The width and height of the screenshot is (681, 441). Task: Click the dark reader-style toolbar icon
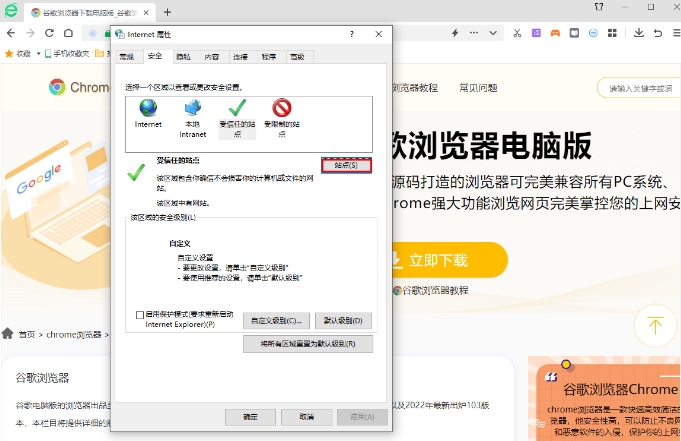click(x=574, y=33)
